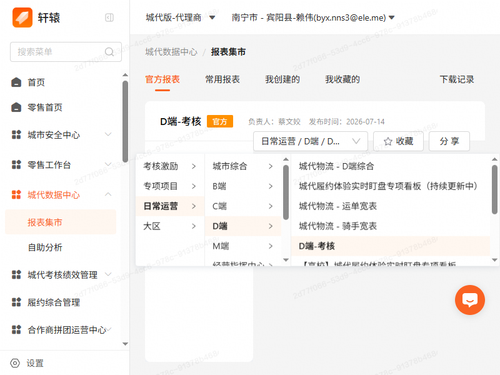Switch to 我创建的 tab

(282, 79)
